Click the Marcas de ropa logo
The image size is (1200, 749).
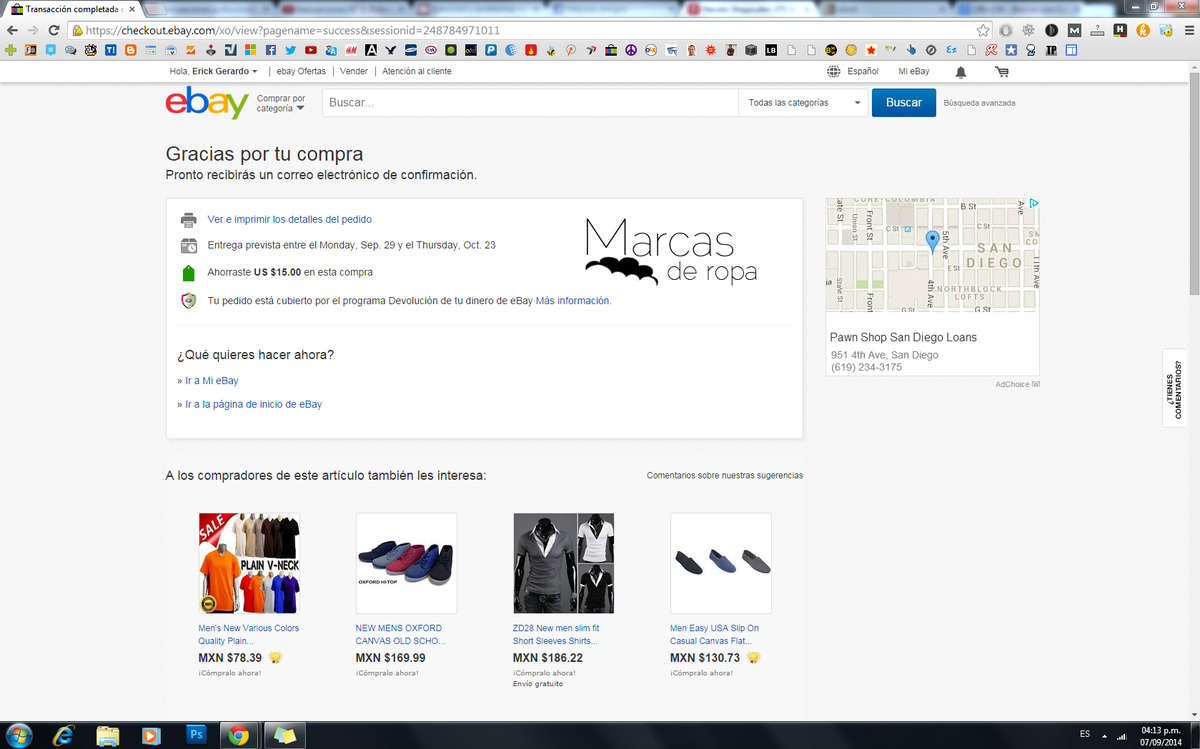671,250
